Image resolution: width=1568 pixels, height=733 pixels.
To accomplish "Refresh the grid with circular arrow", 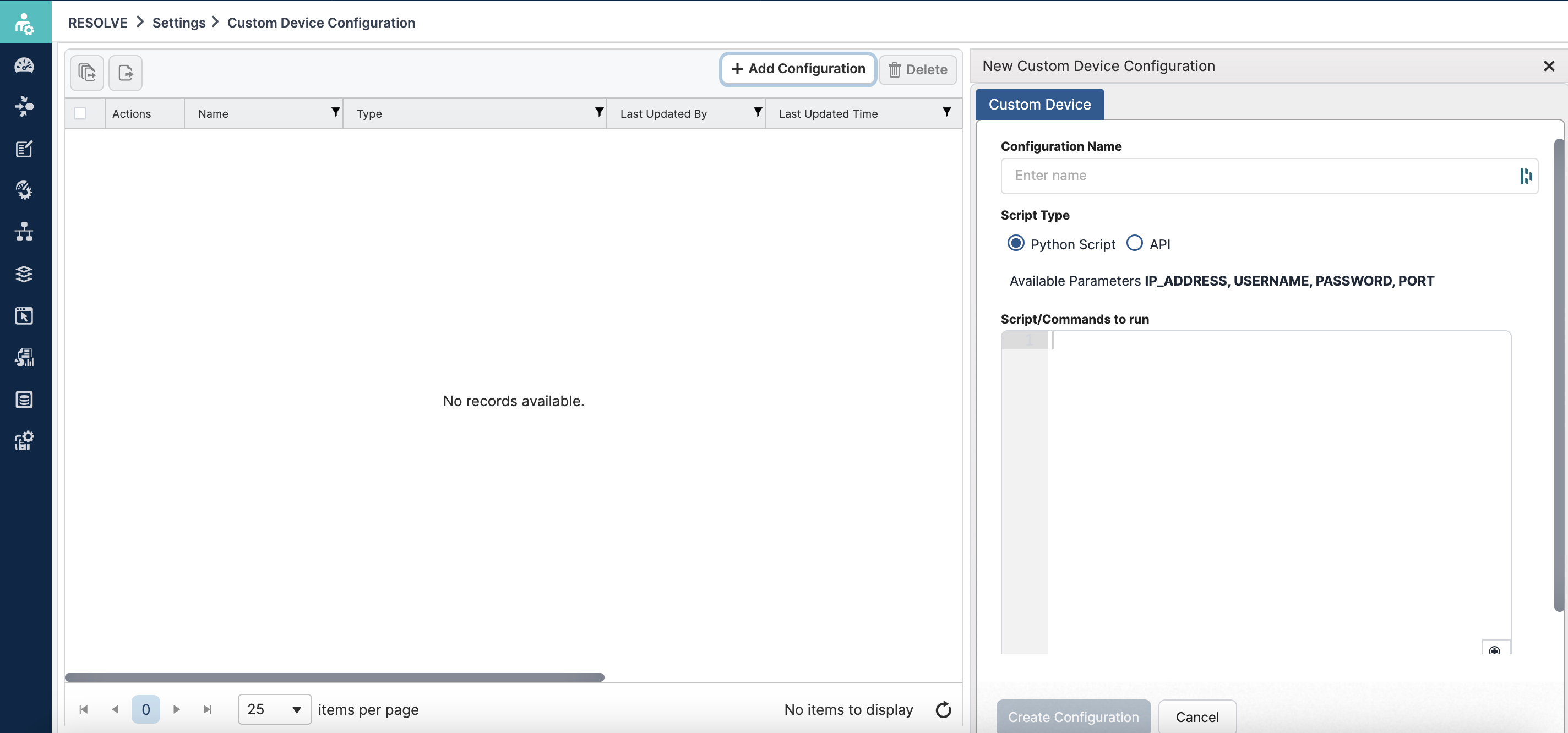I will tap(943, 709).
